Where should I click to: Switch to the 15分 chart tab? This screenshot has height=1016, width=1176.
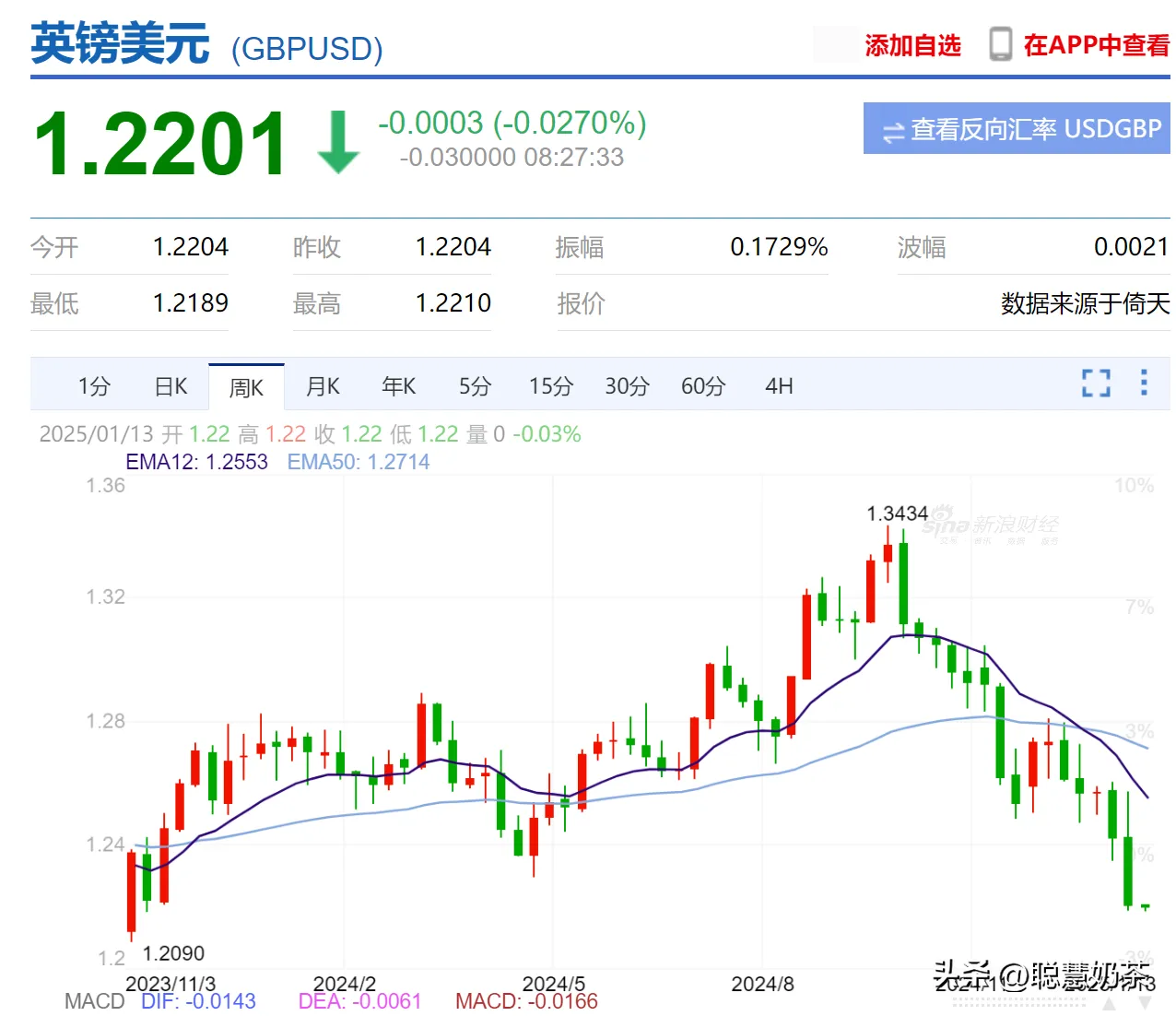551,386
